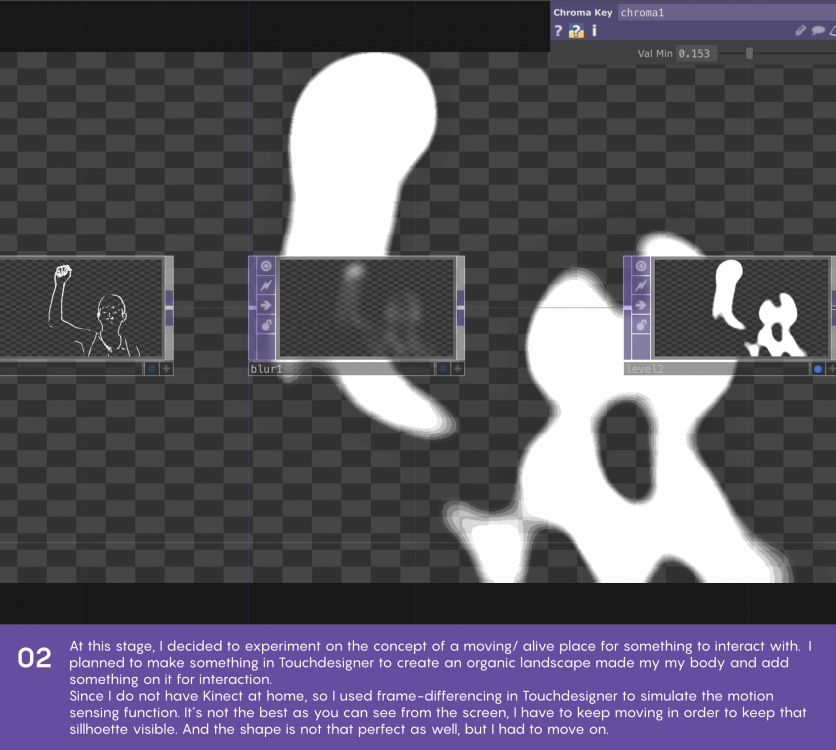The image size is (836, 750).
Task: Toggle bypass arrow flag on level2
Action: 641,305
